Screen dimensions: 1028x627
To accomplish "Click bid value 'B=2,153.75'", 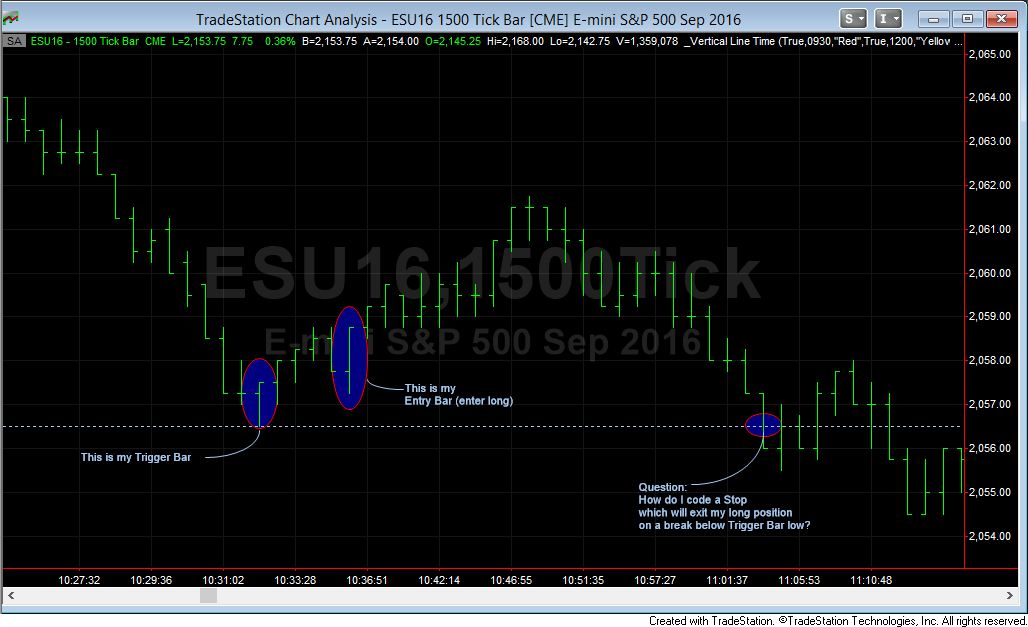I will click(x=329, y=41).
